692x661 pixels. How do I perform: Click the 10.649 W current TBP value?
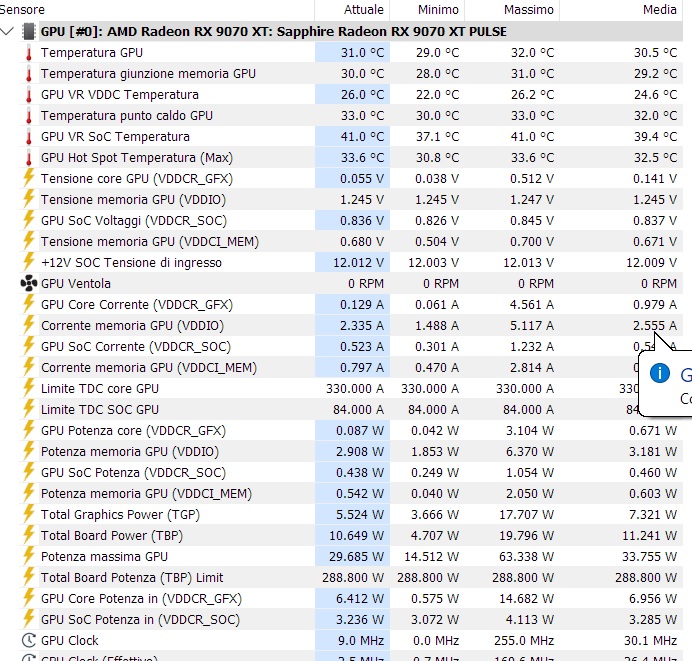click(x=357, y=535)
